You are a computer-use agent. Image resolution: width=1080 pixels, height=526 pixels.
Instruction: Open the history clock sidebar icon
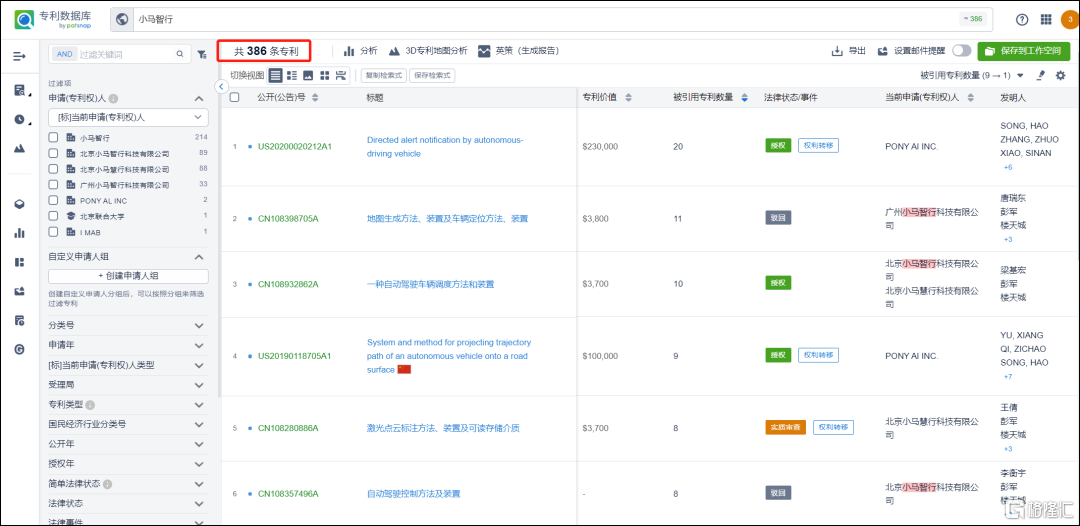coord(19,119)
